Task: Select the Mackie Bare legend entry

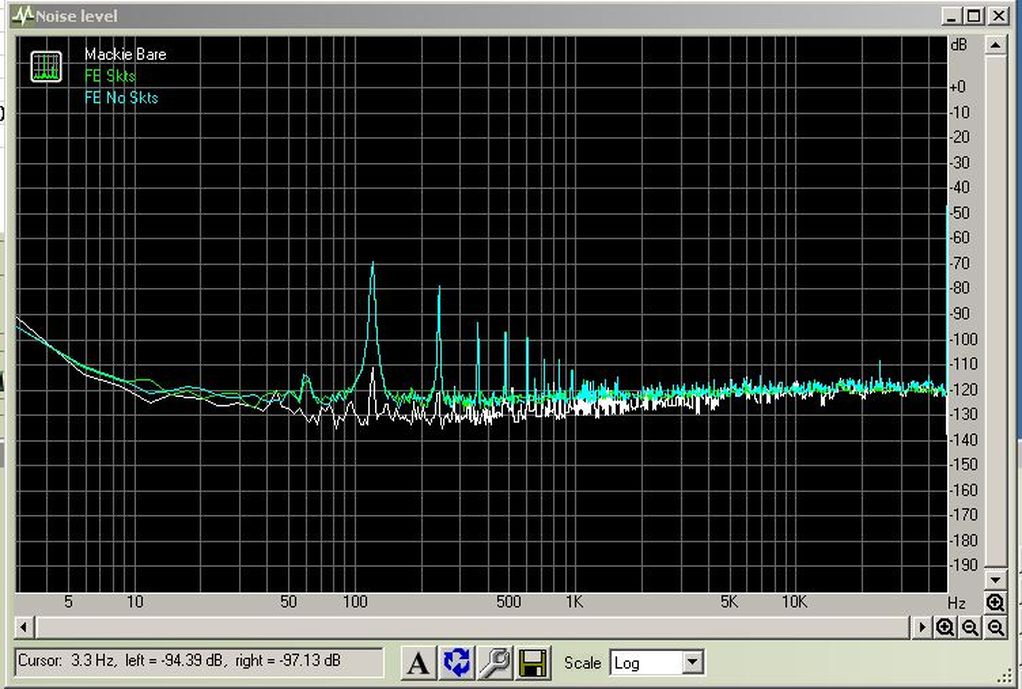Action: point(125,55)
